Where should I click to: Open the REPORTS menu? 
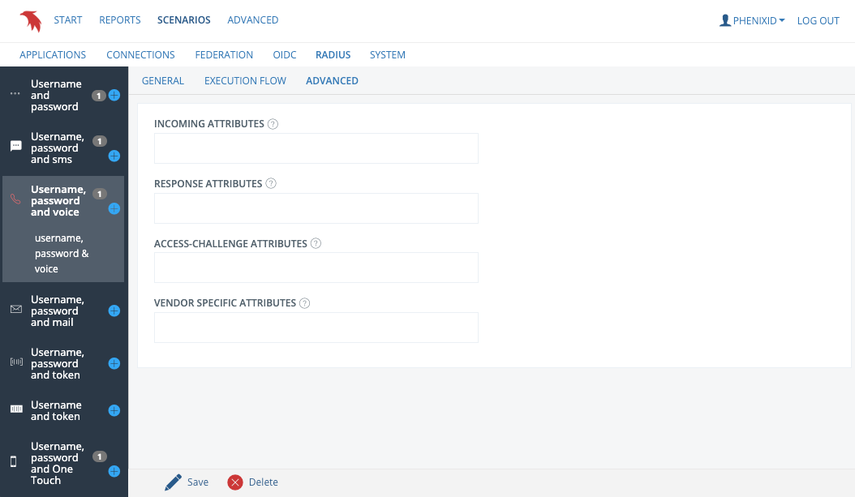coord(119,20)
